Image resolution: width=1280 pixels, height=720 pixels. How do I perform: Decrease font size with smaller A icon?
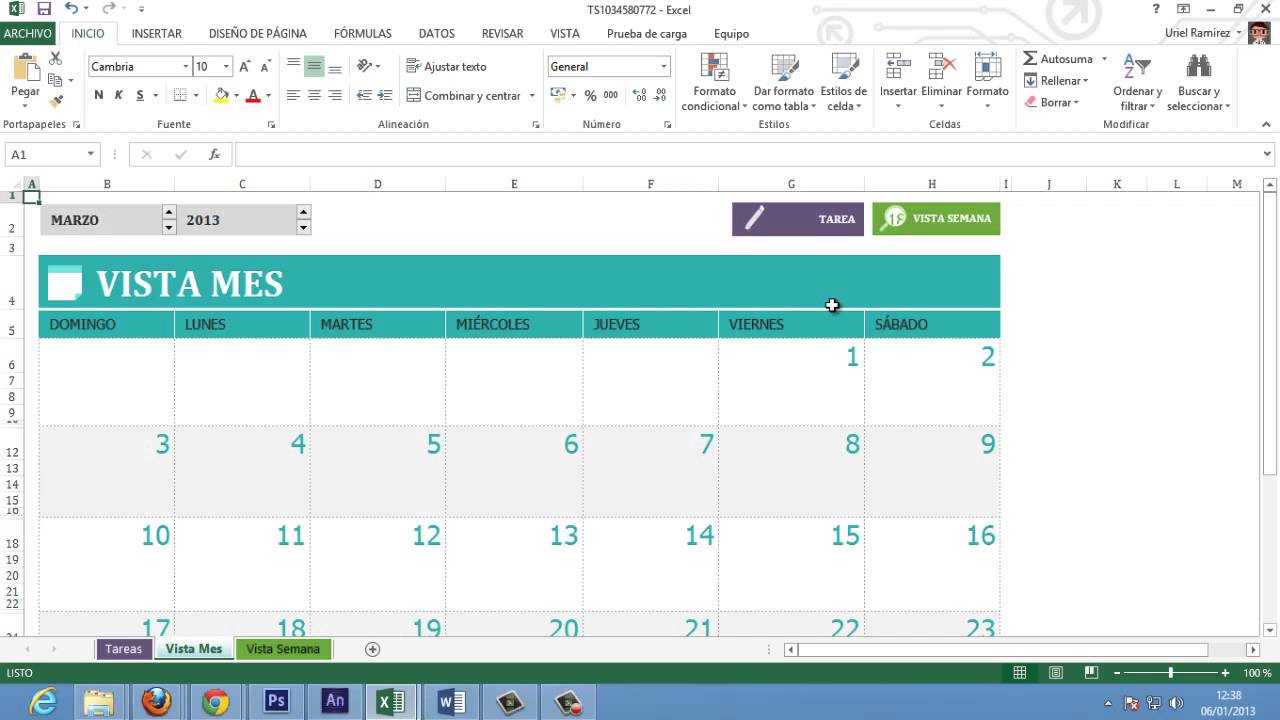pyautogui.click(x=265, y=67)
